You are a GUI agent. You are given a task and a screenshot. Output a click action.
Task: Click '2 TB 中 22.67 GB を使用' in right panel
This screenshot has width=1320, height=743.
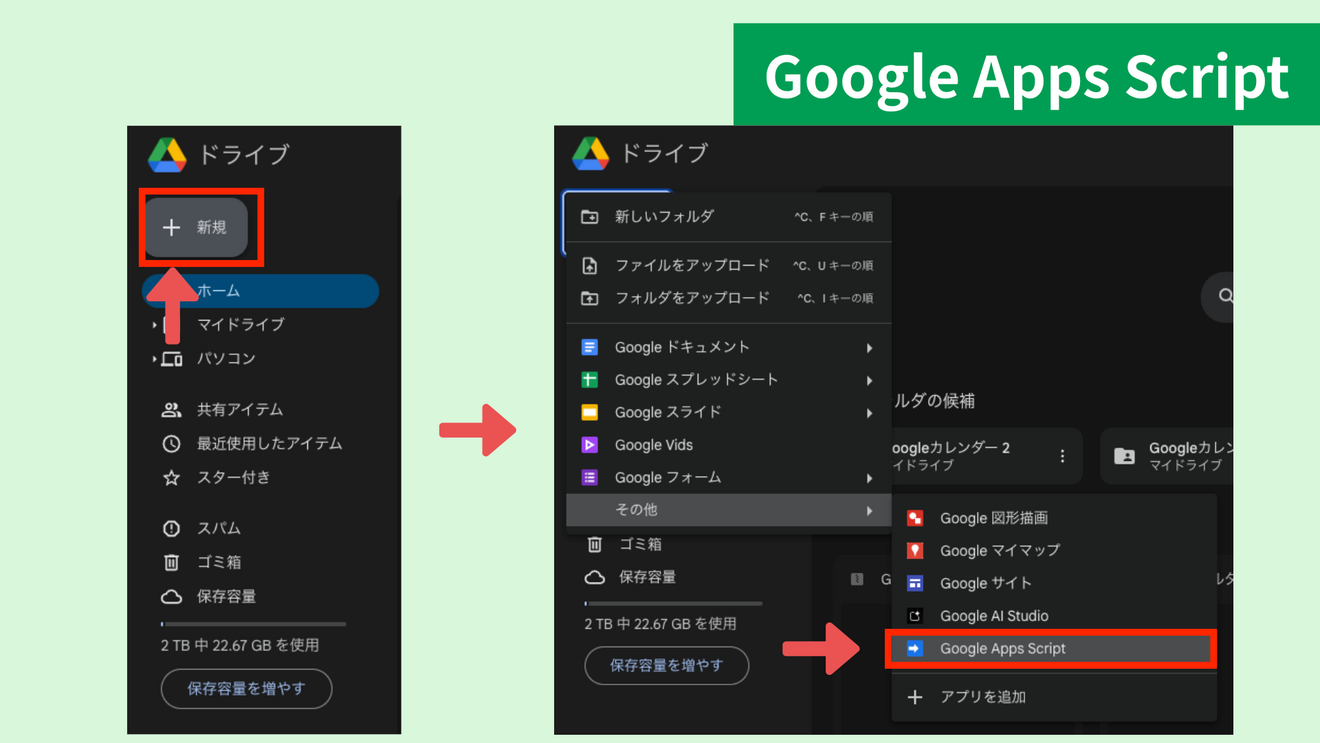(x=660, y=624)
